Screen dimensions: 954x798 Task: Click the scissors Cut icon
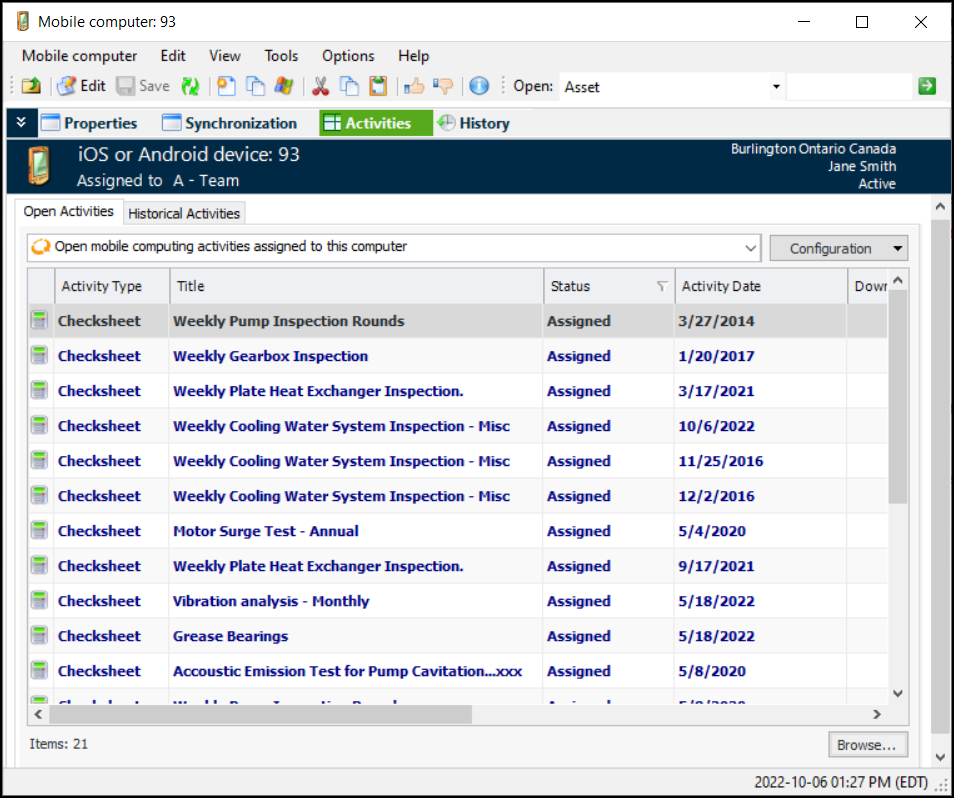[x=321, y=86]
